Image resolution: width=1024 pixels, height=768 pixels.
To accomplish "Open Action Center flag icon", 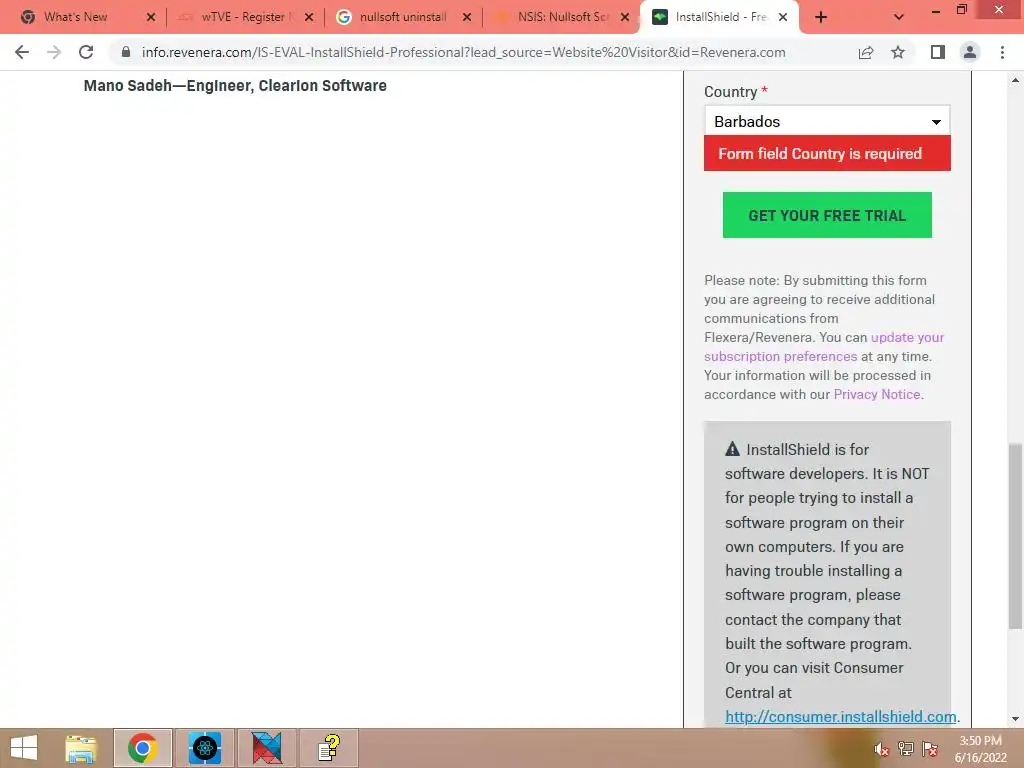I will [930, 749].
